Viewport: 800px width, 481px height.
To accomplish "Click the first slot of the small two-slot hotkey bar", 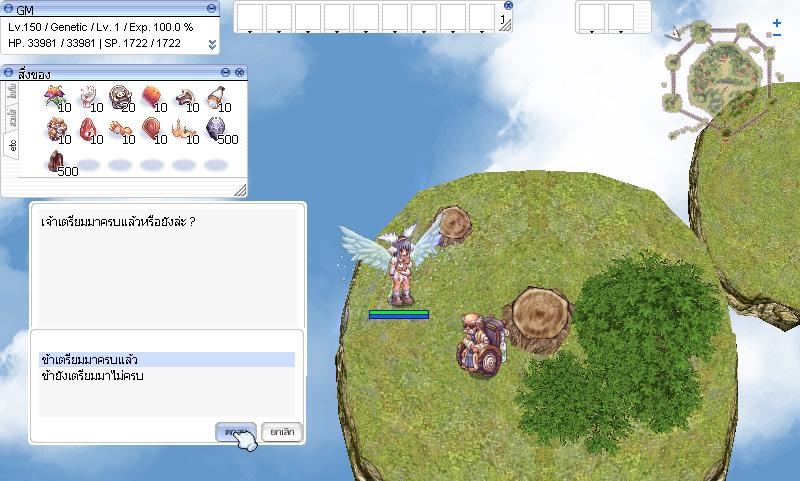I will coord(592,18).
